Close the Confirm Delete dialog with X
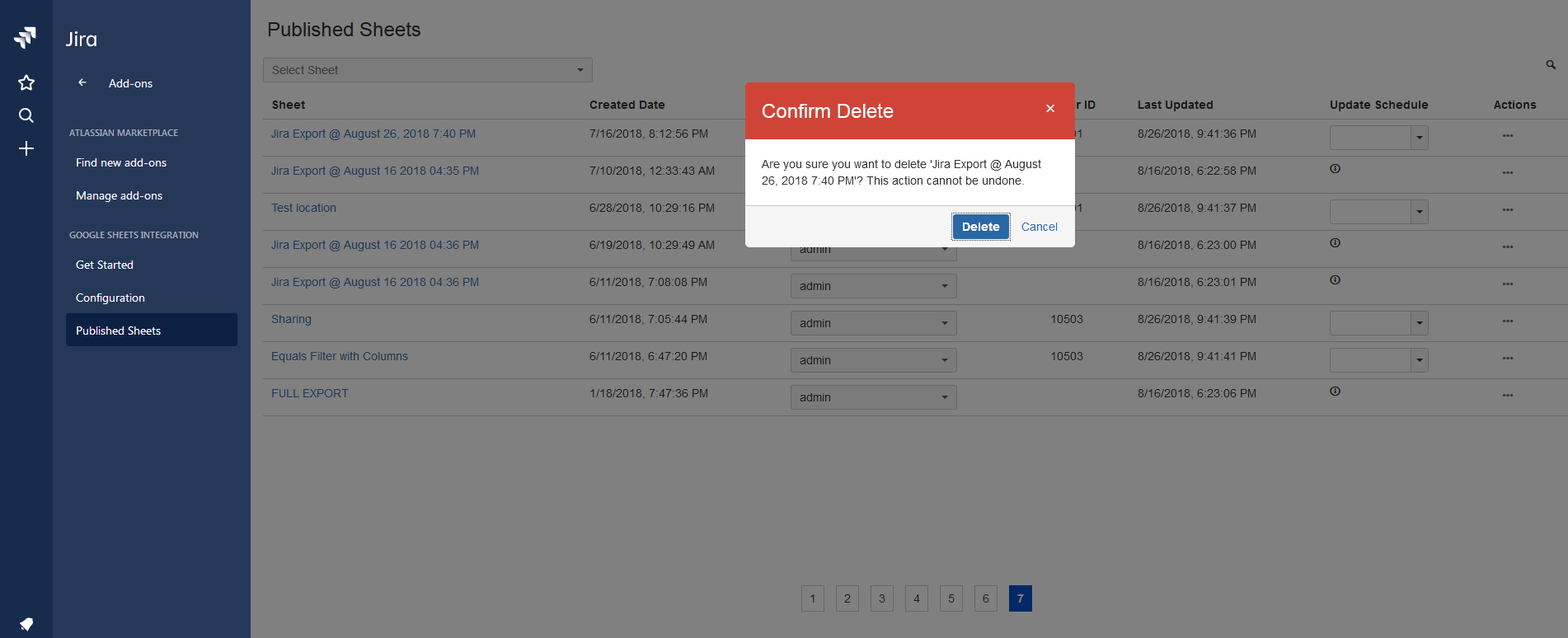Image resolution: width=1568 pixels, height=638 pixels. 1049,109
